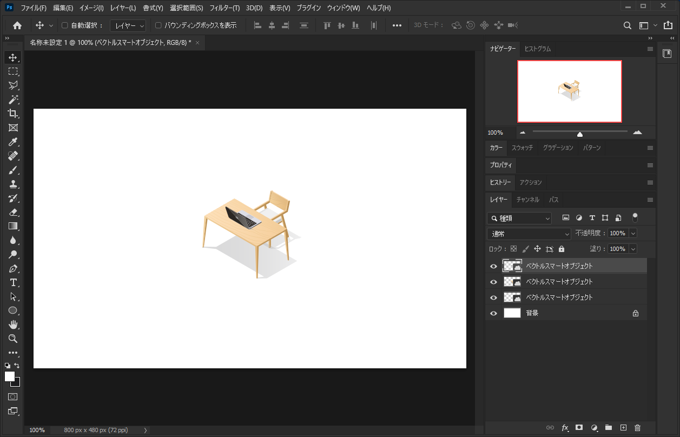Create a new adjustment layer
This screenshot has width=680, height=437.
coord(594,427)
